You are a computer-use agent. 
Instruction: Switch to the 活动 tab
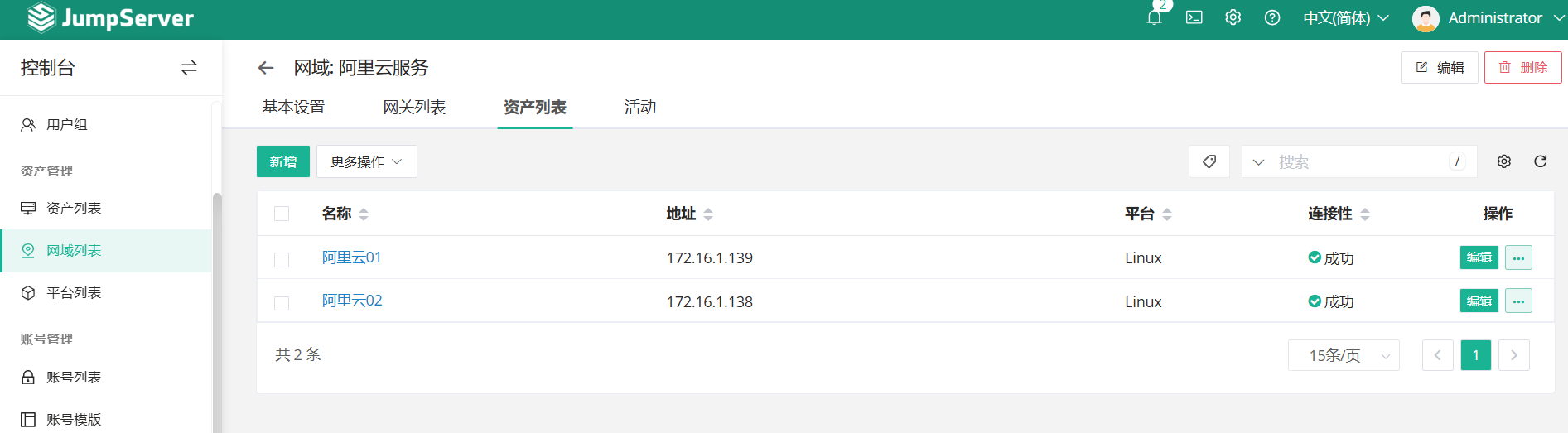coord(640,107)
